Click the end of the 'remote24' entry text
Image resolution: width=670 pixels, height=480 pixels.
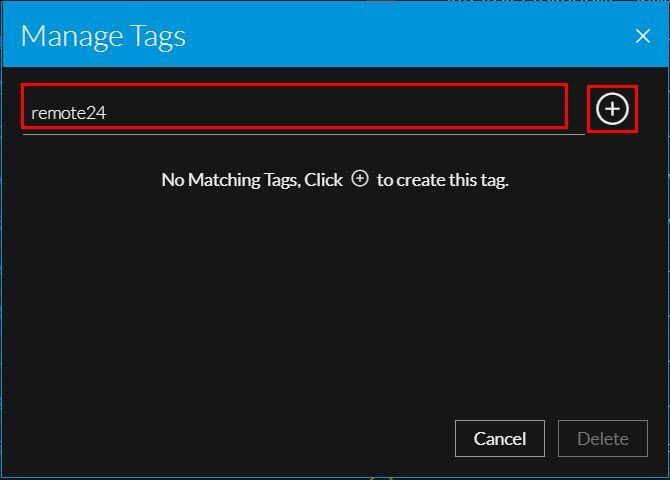(x=106, y=113)
